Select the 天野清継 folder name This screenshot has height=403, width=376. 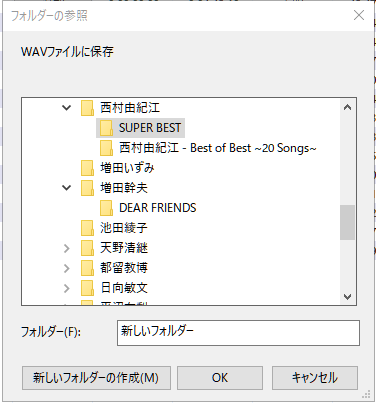coord(124,248)
